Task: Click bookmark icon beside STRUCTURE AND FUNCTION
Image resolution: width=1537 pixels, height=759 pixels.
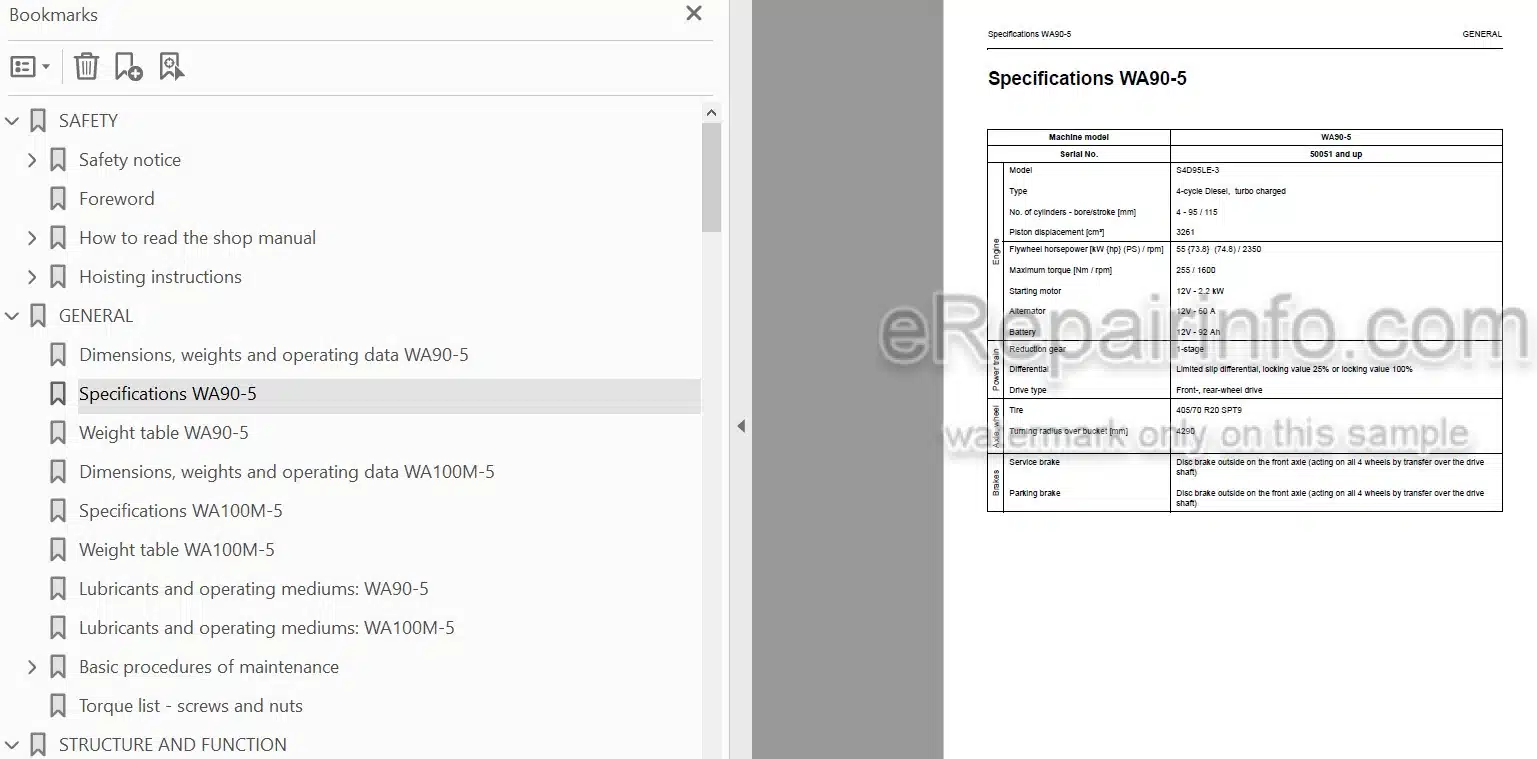Action: [38, 745]
